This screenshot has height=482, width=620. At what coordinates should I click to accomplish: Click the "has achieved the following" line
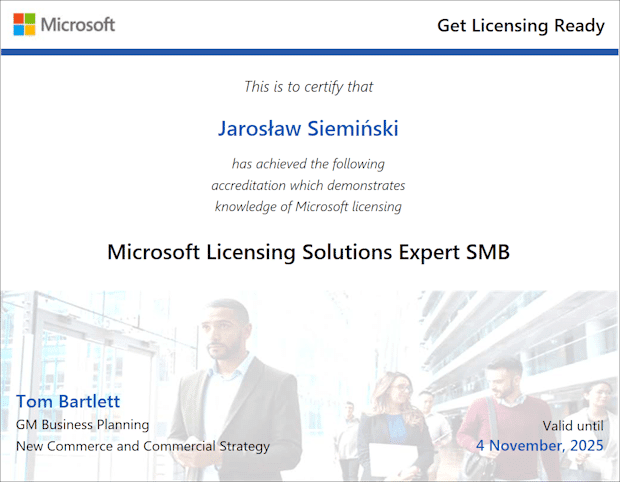[308, 164]
